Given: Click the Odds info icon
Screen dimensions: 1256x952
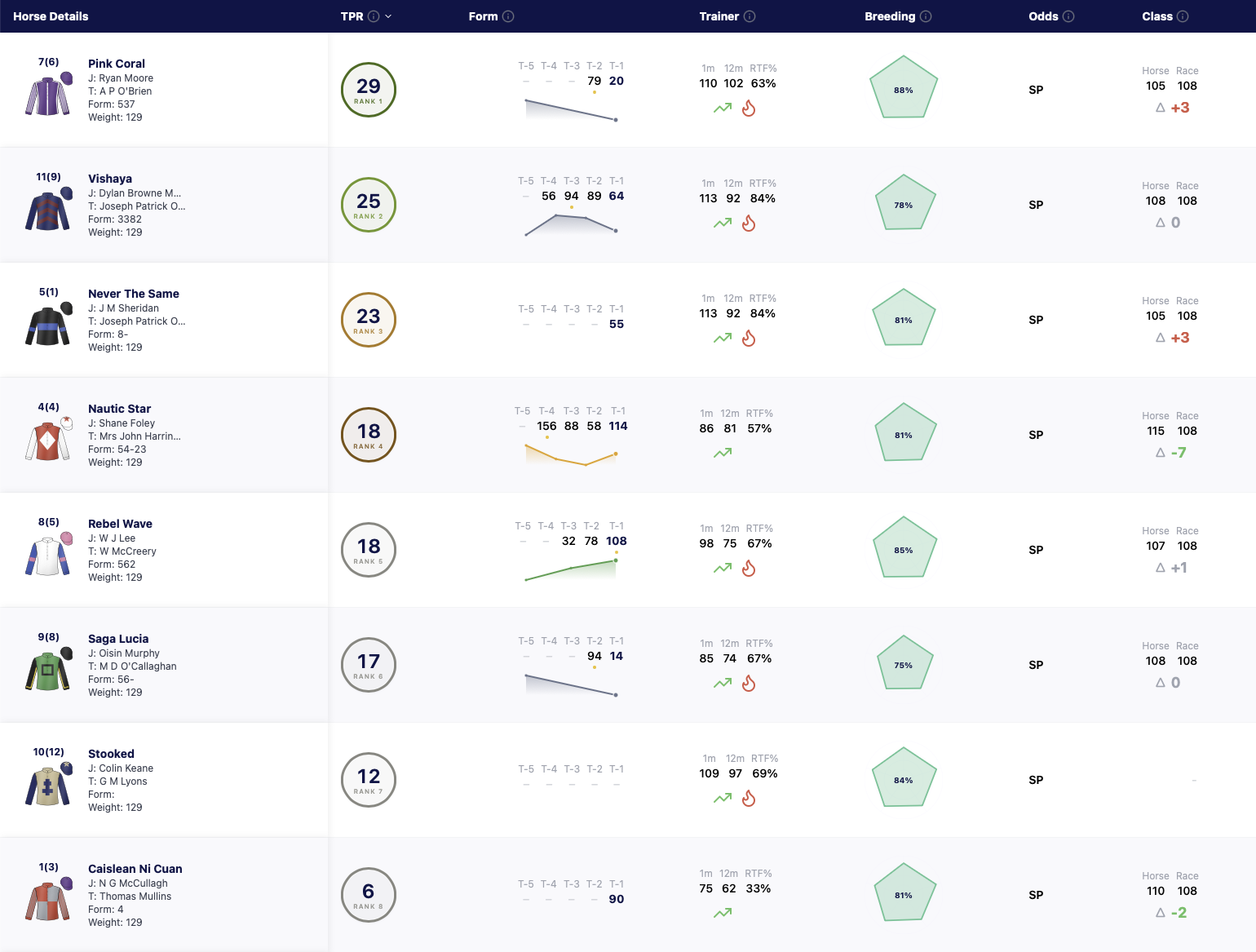Looking at the screenshot, I should click(1068, 16).
